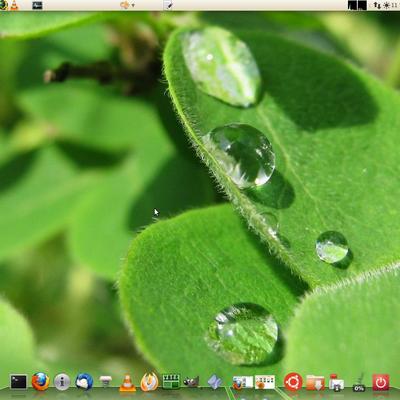Open the desktop folder stack icon in dock
400x400 pixels.
[x=336, y=383]
